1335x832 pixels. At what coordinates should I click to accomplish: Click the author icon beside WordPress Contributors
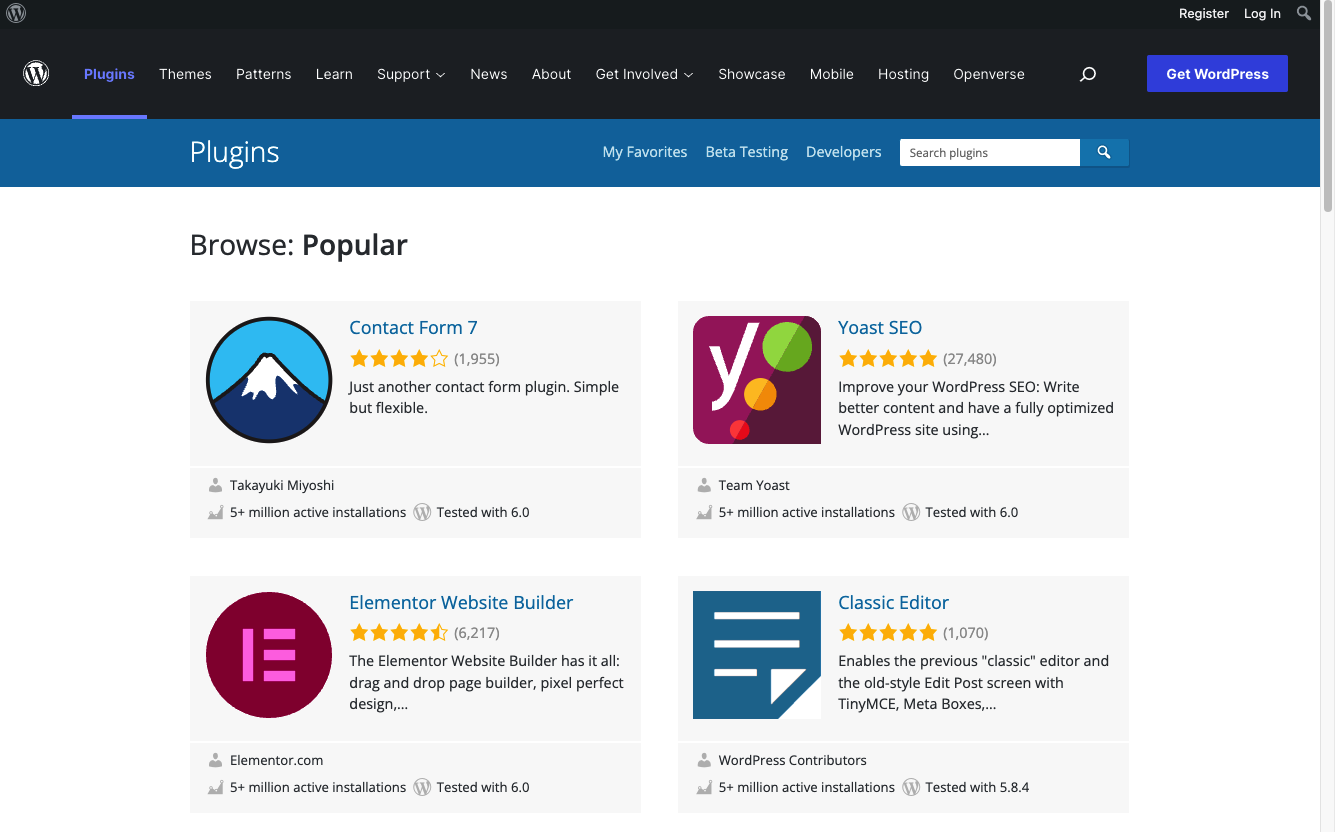pyautogui.click(x=704, y=760)
